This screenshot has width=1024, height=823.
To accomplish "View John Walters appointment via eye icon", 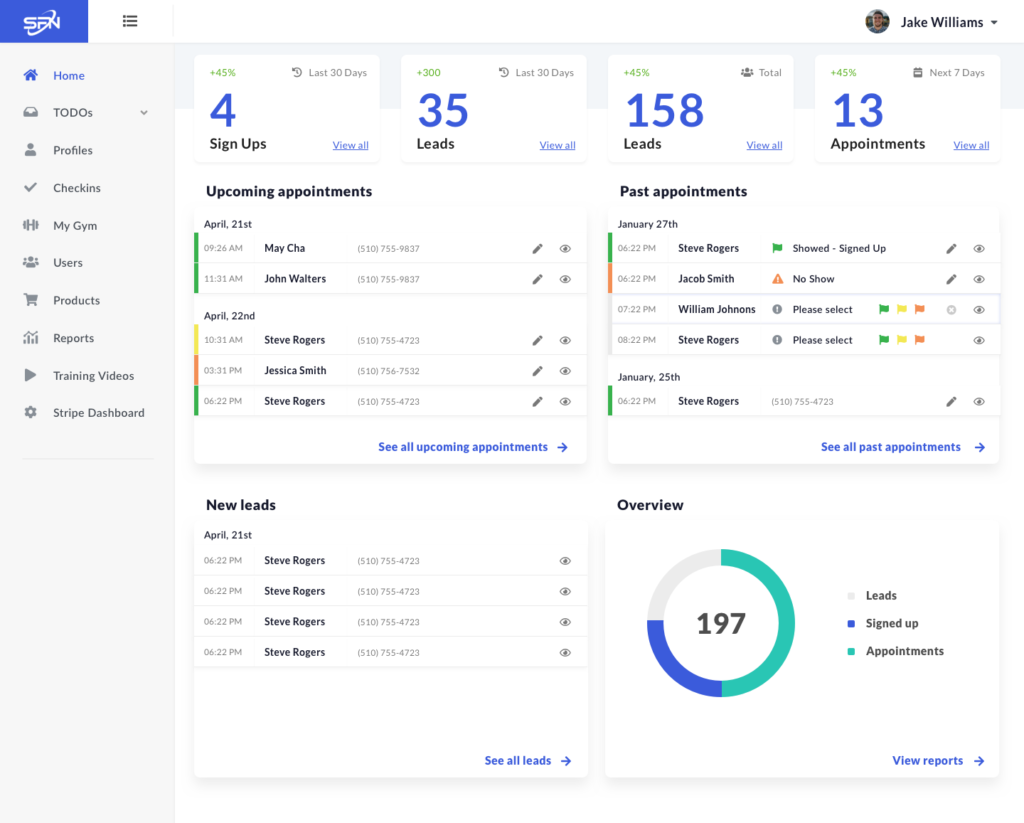I will pos(566,280).
